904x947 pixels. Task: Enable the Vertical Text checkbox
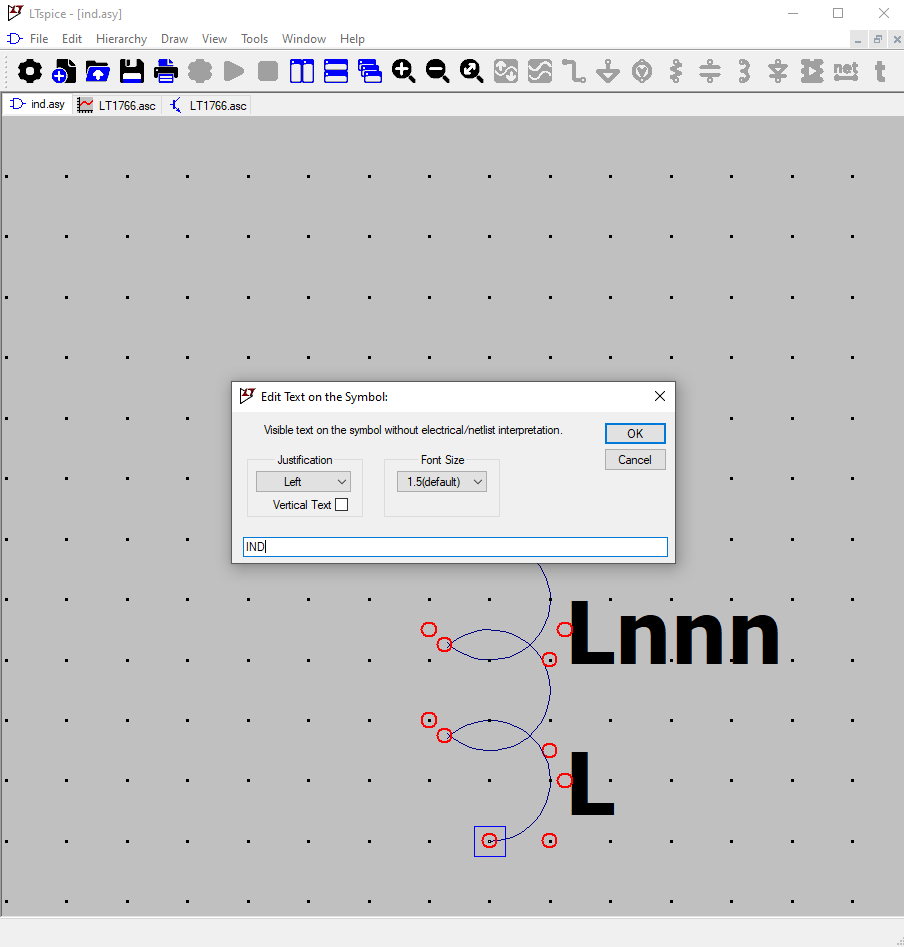tap(341, 505)
